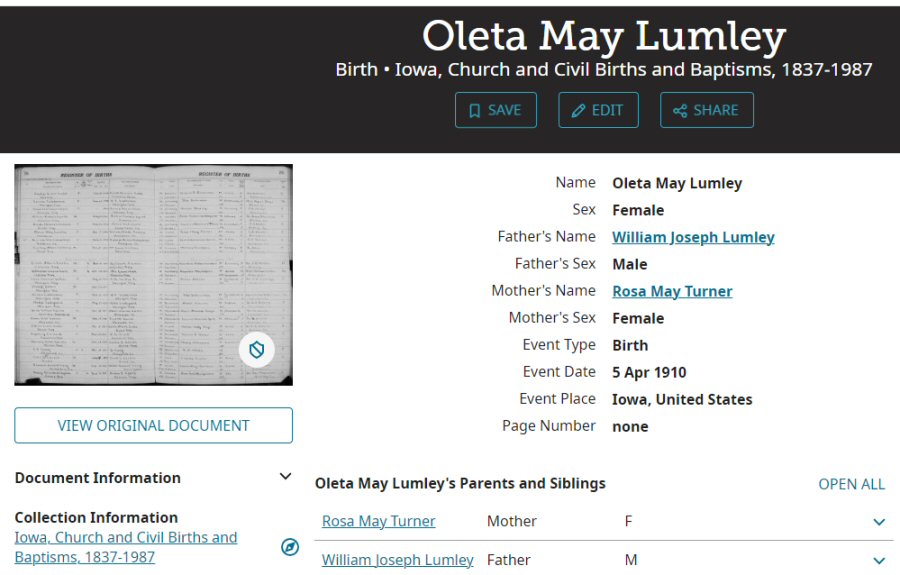Click the pencil icon on Edit button
This screenshot has width=900, height=575.
click(x=578, y=111)
